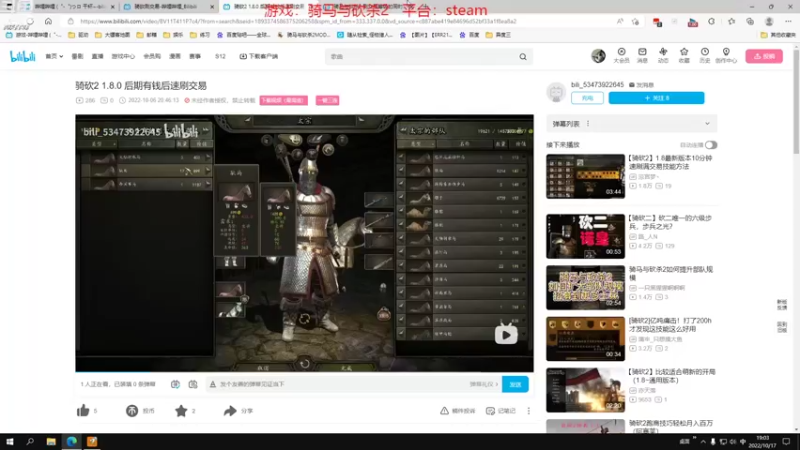800x450 pixels.
Task: Open the 创作中心 creator center icon
Action: (726, 55)
